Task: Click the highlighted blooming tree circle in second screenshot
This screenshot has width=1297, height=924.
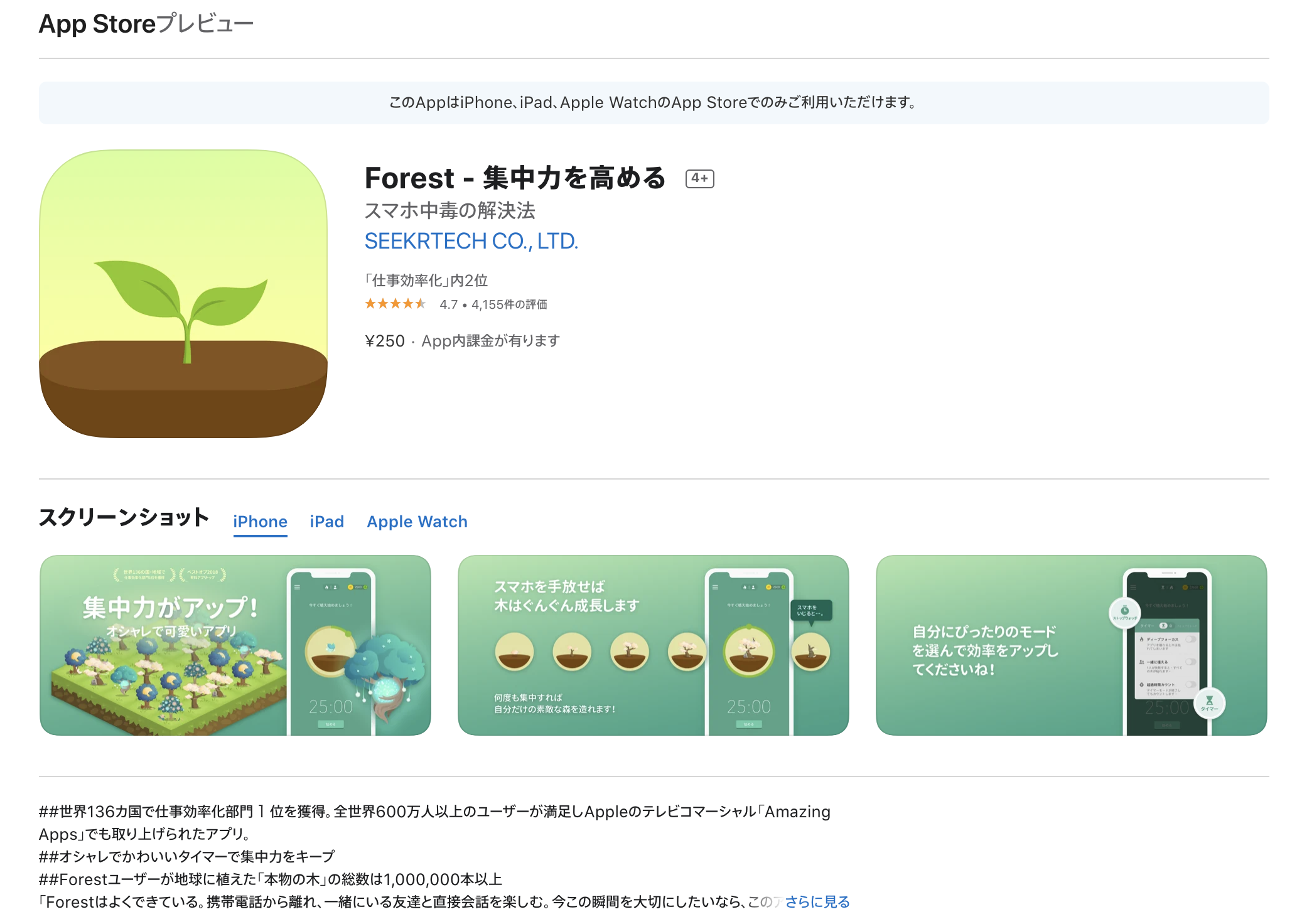Action: [x=748, y=652]
